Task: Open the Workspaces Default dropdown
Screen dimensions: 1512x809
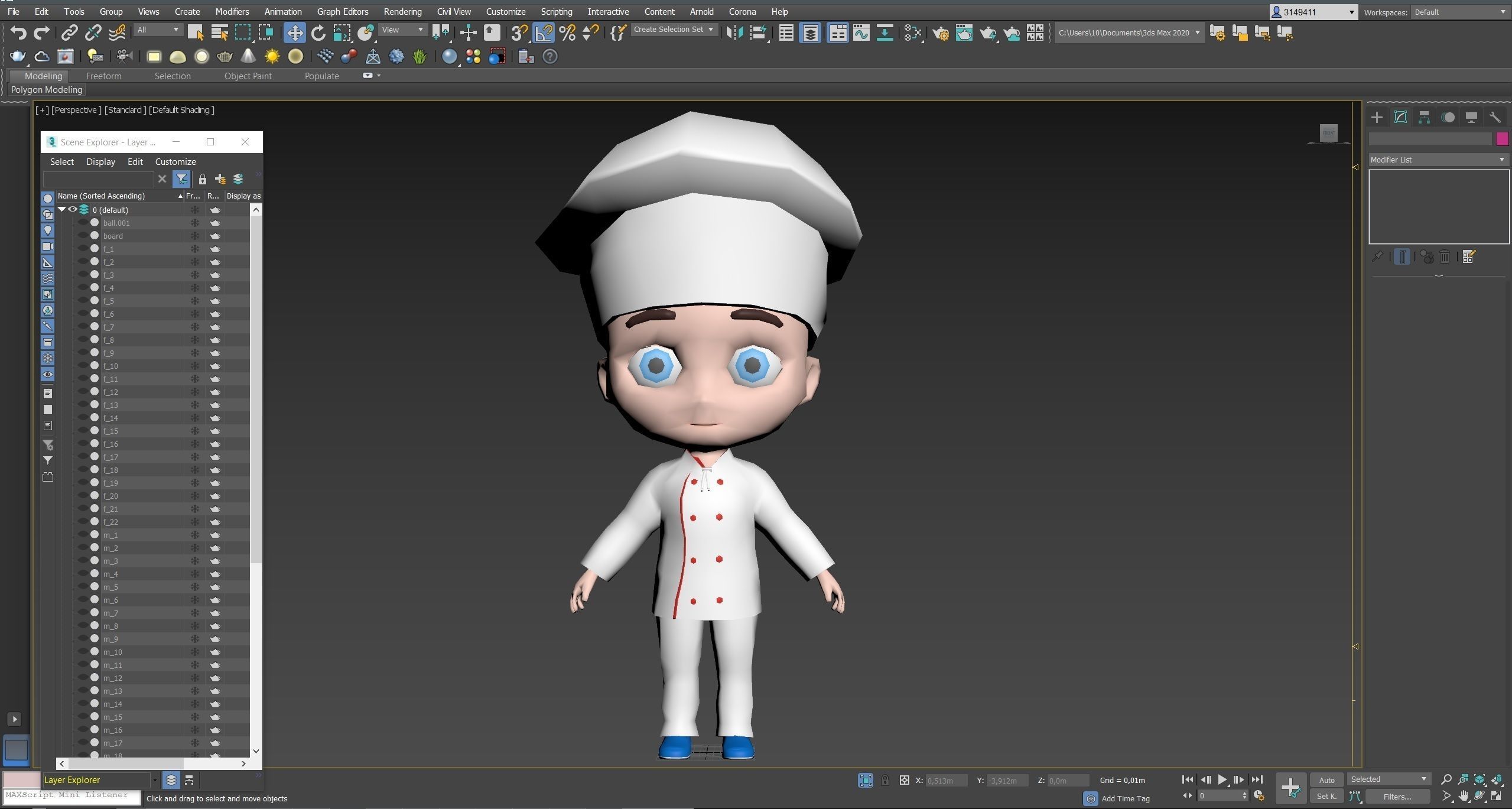Action: (x=1460, y=12)
